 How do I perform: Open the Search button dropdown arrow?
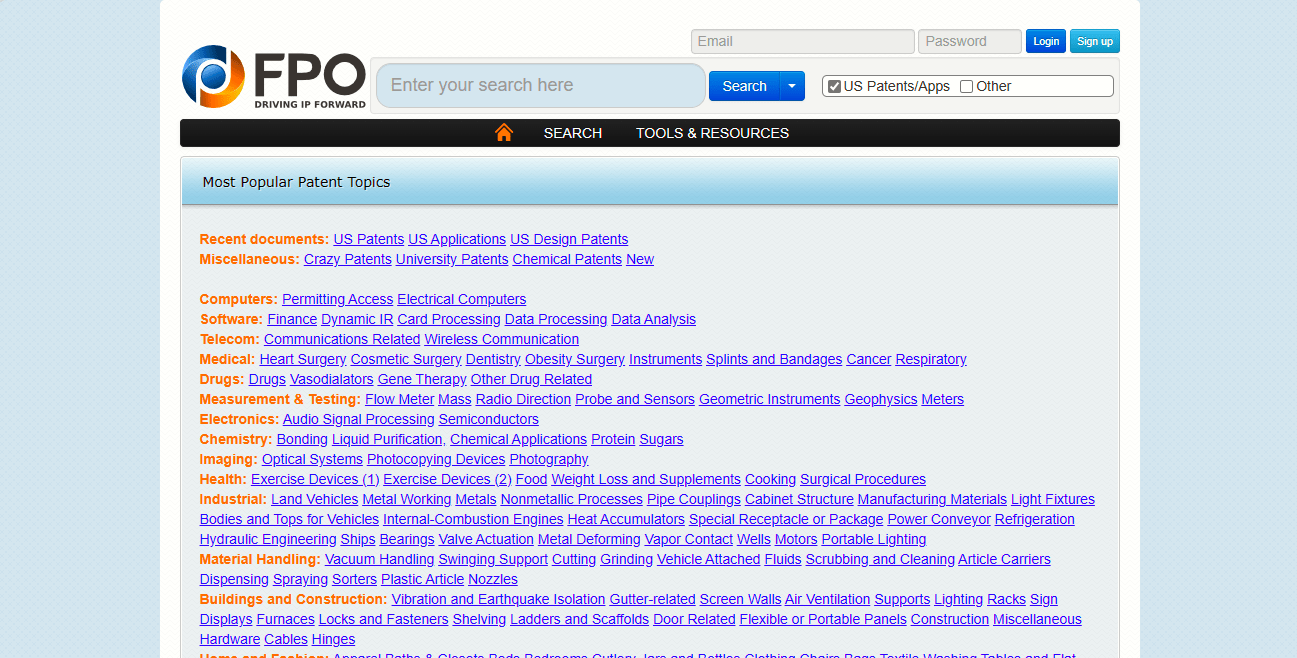792,86
